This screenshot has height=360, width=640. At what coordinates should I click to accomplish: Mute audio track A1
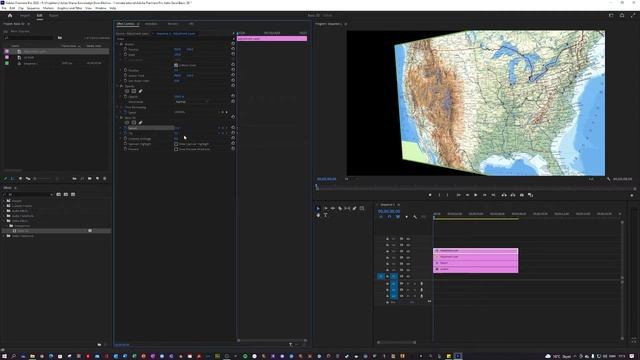click(408, 283)
